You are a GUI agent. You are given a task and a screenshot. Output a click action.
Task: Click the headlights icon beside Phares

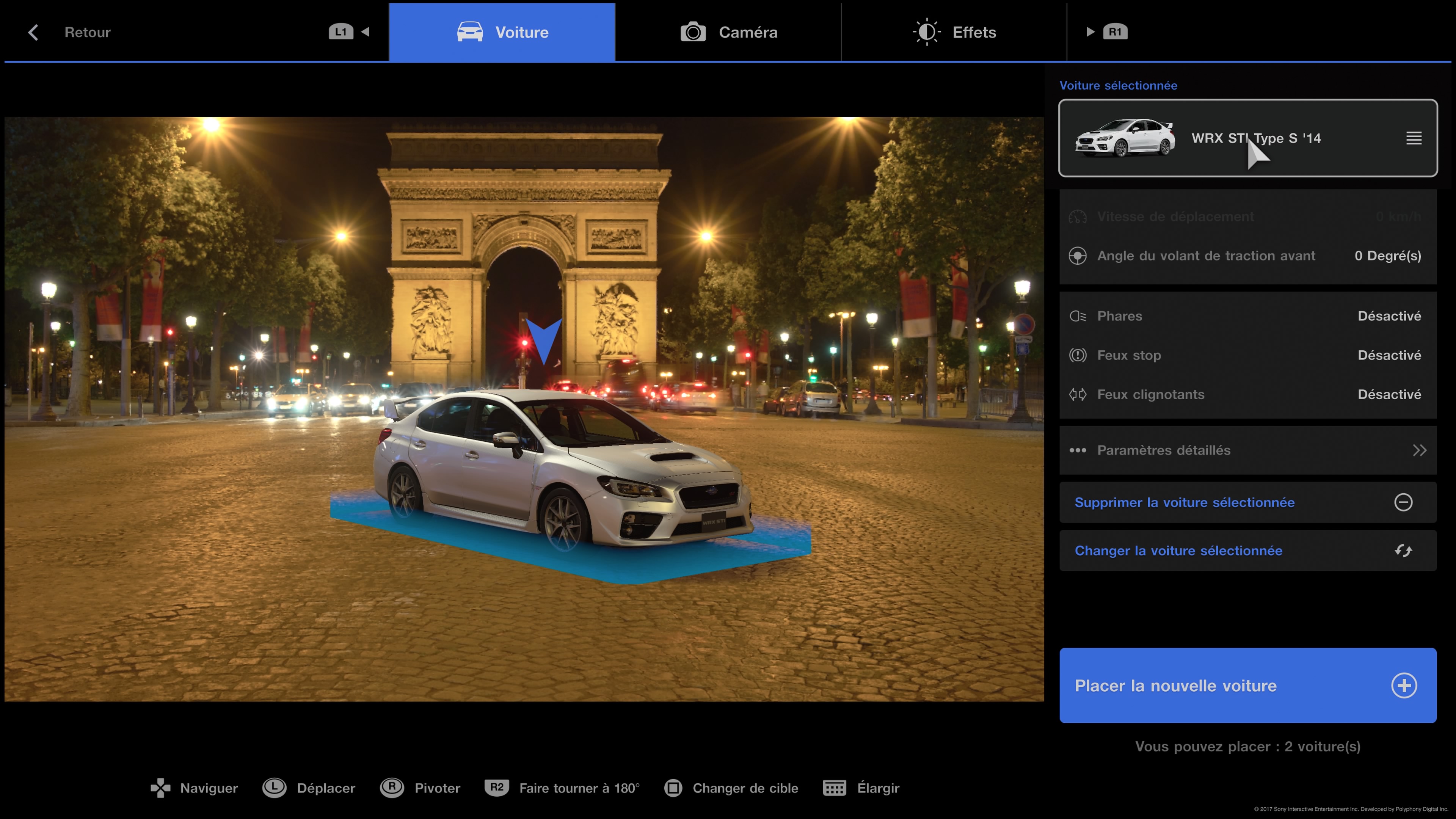pos(1077,316)
